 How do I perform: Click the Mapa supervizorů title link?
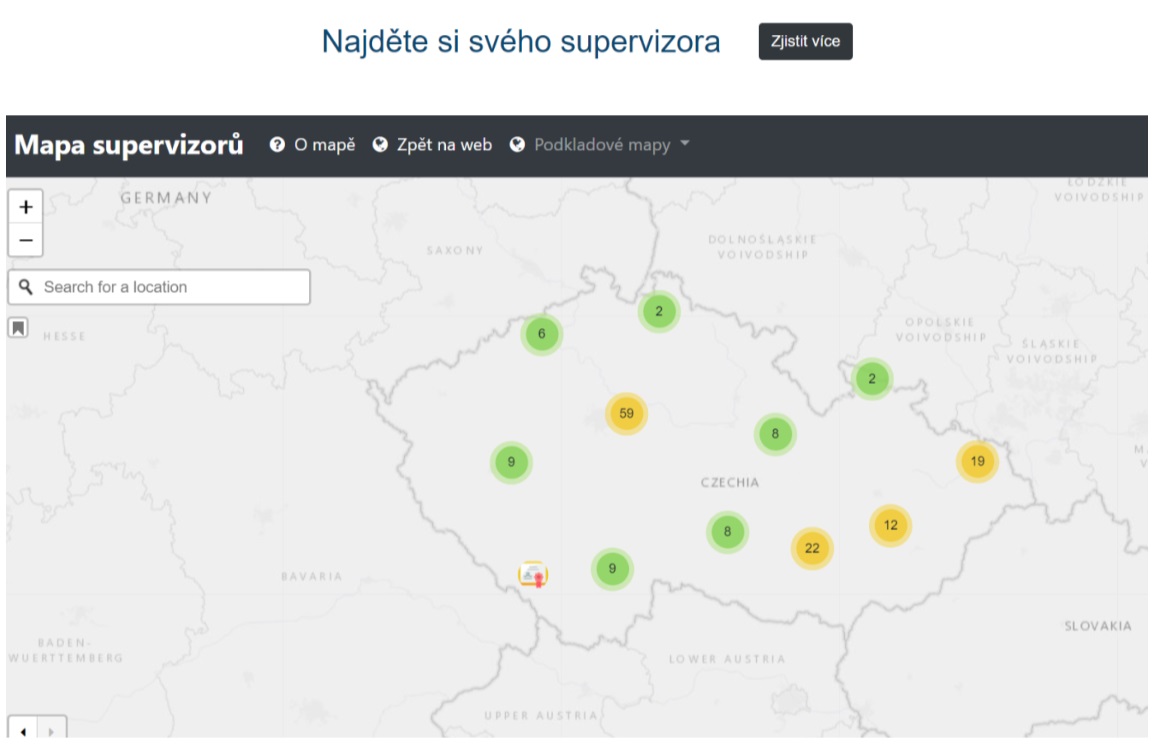coord(128,145)
